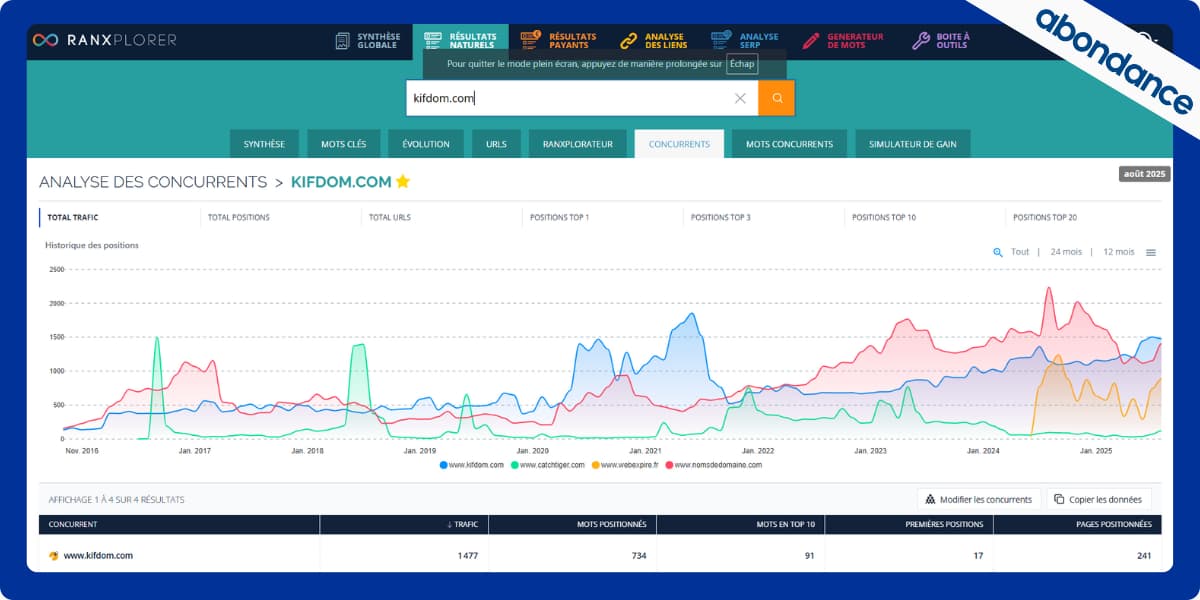Open Analyse des Liens section
The width and height of the screenshot is (1200, 600).
pos(655,41)
